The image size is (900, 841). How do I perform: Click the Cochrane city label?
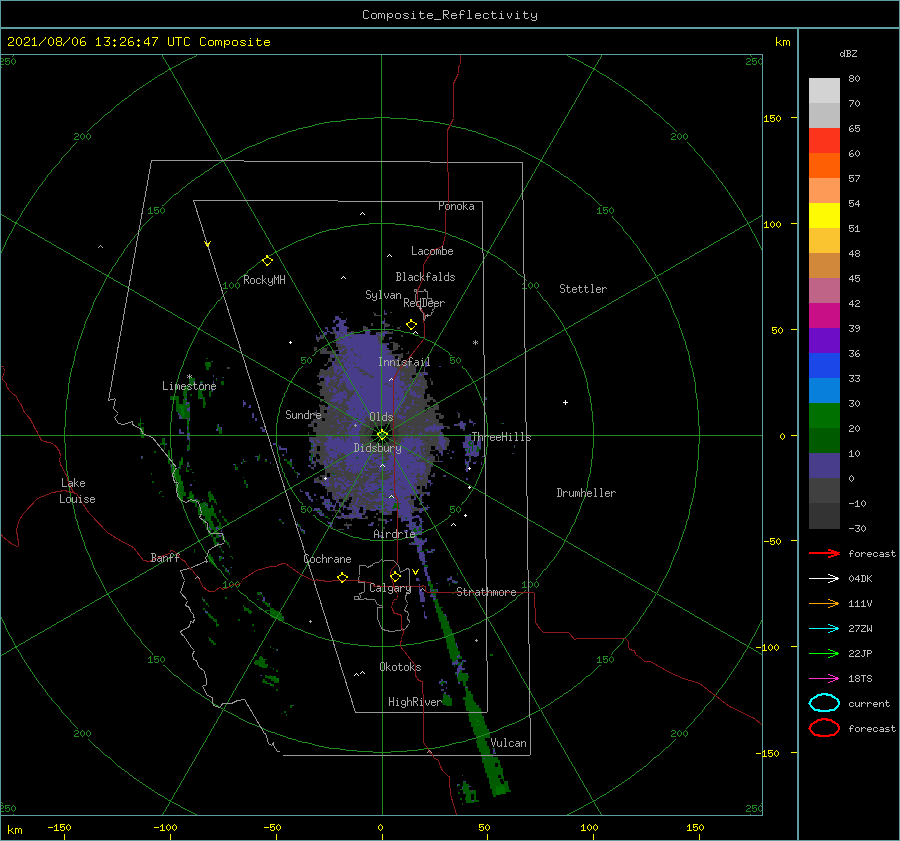tap(327, 559)
